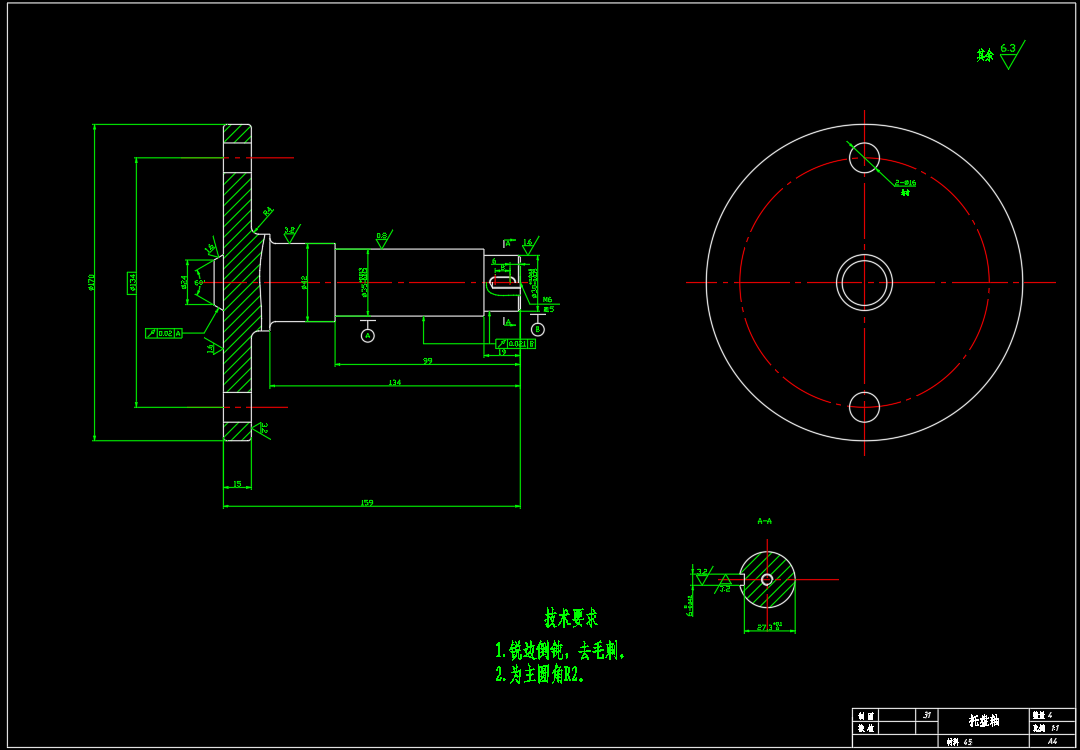Screen dimensions: 1080x750
Task: Click the A4 sheet size cell
Action: click(x=1052, y=742)
